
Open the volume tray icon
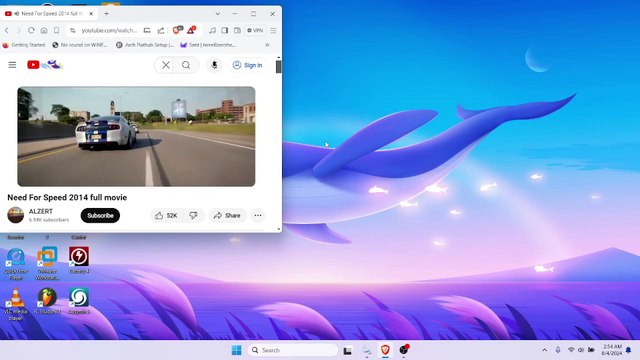coord(581,350)
